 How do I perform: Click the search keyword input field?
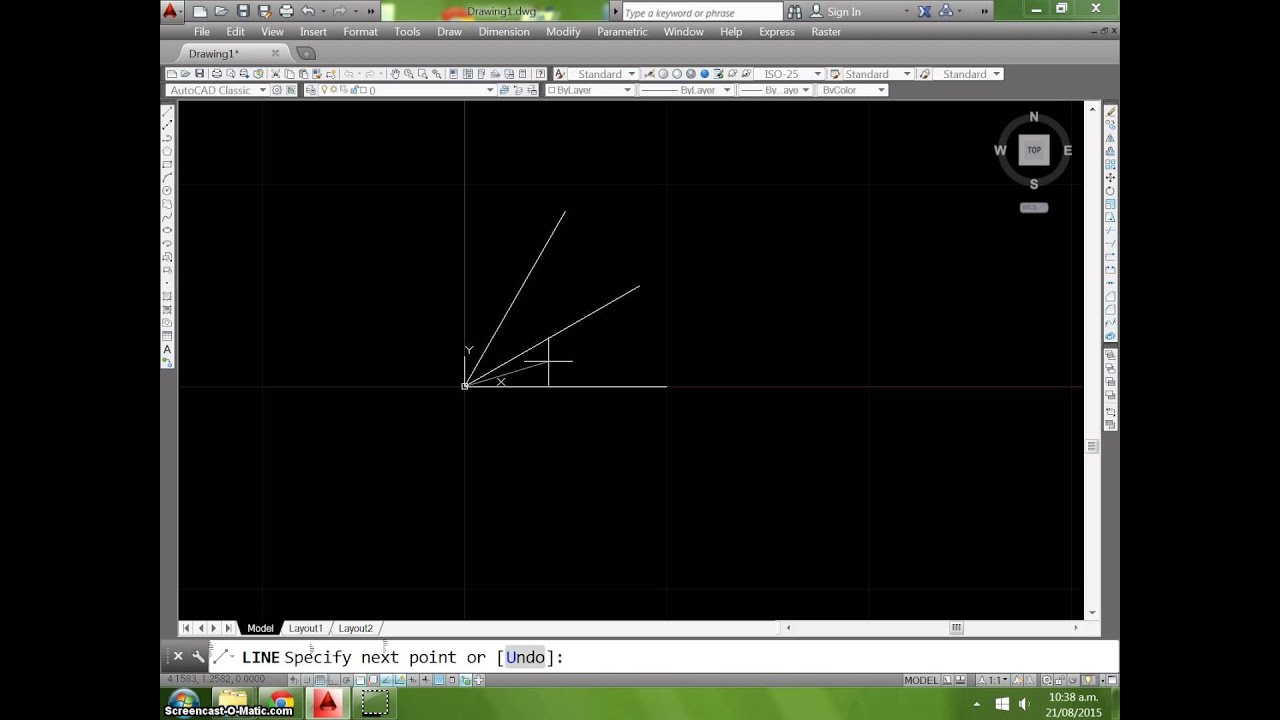701,12
